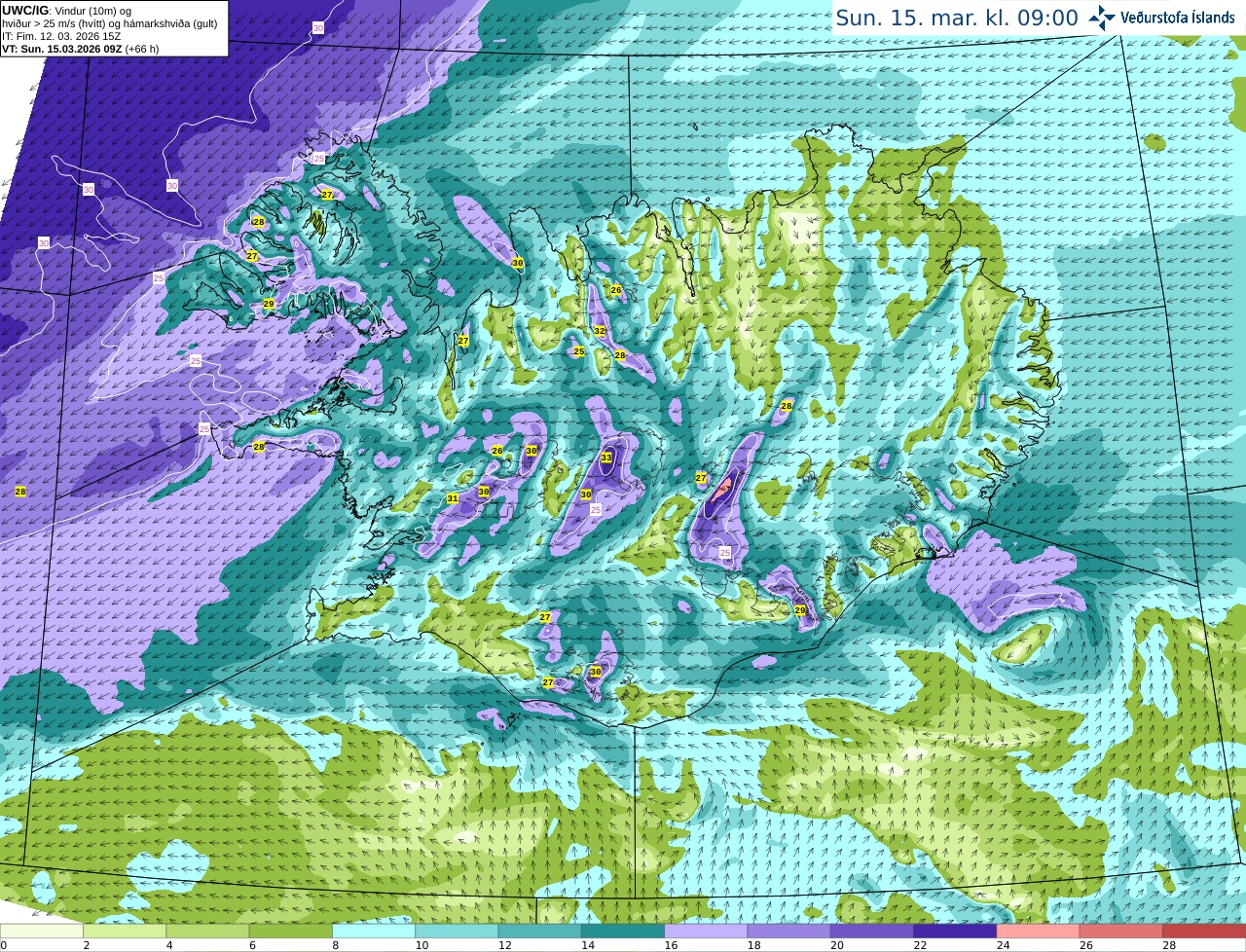
Task: Click the scale tick label 10
Action: (x=421, y=945)
